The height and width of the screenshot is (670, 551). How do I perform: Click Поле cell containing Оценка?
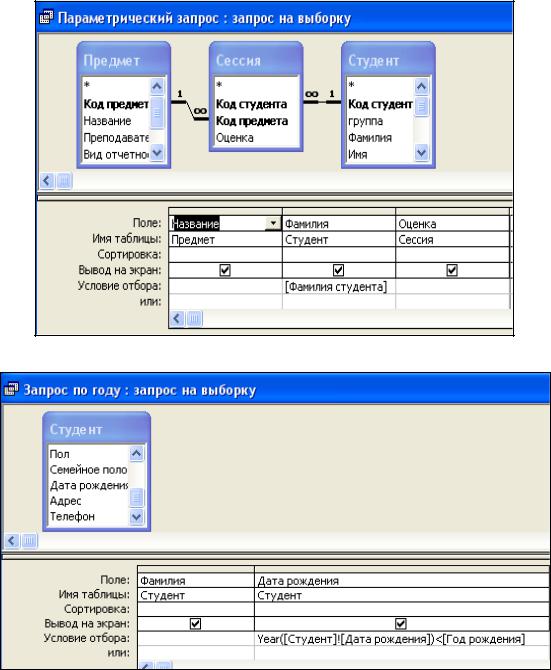pyautogui.click(x=452, y=223)
